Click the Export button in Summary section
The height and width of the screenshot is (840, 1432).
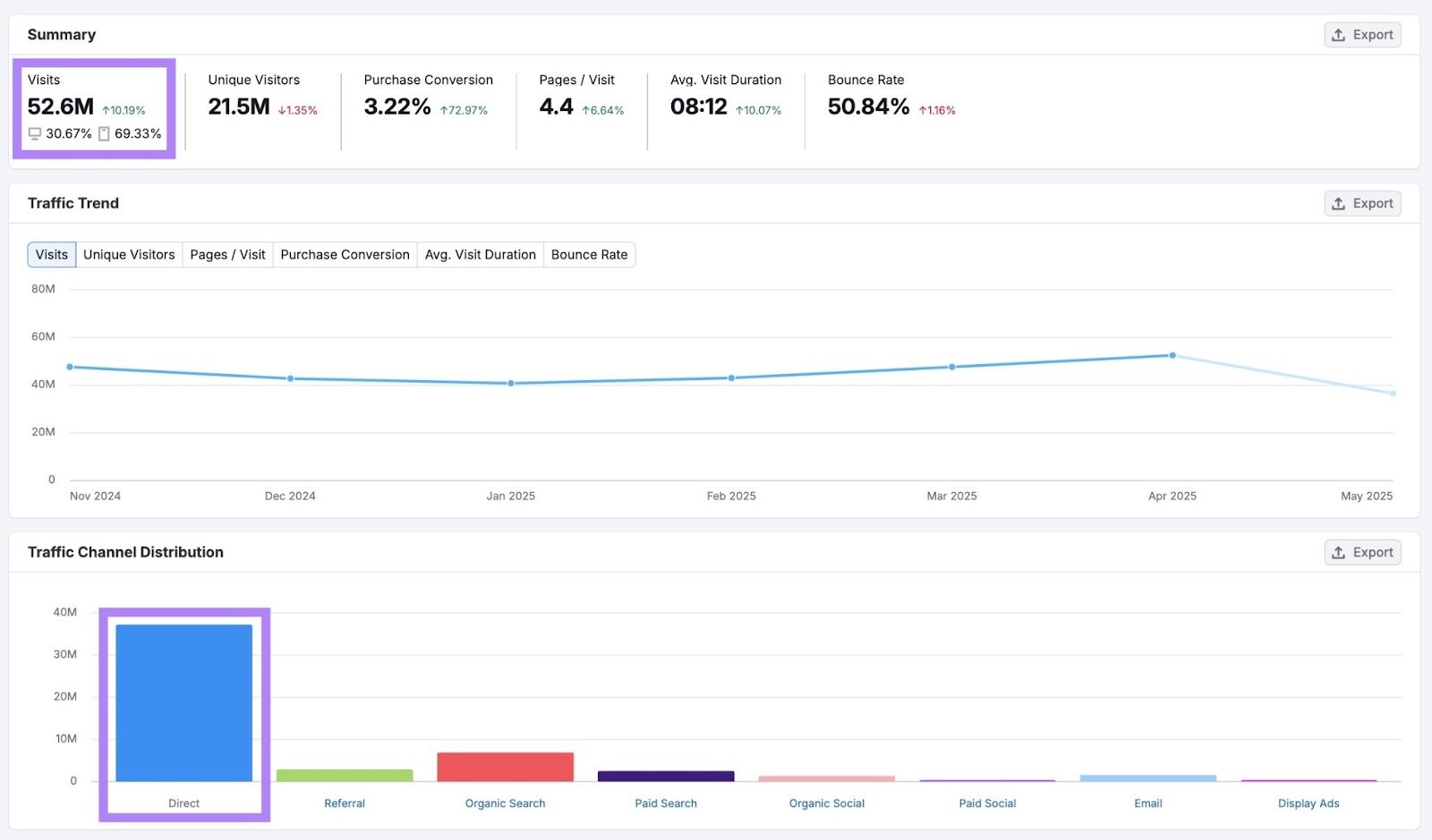coord(1362,34)
